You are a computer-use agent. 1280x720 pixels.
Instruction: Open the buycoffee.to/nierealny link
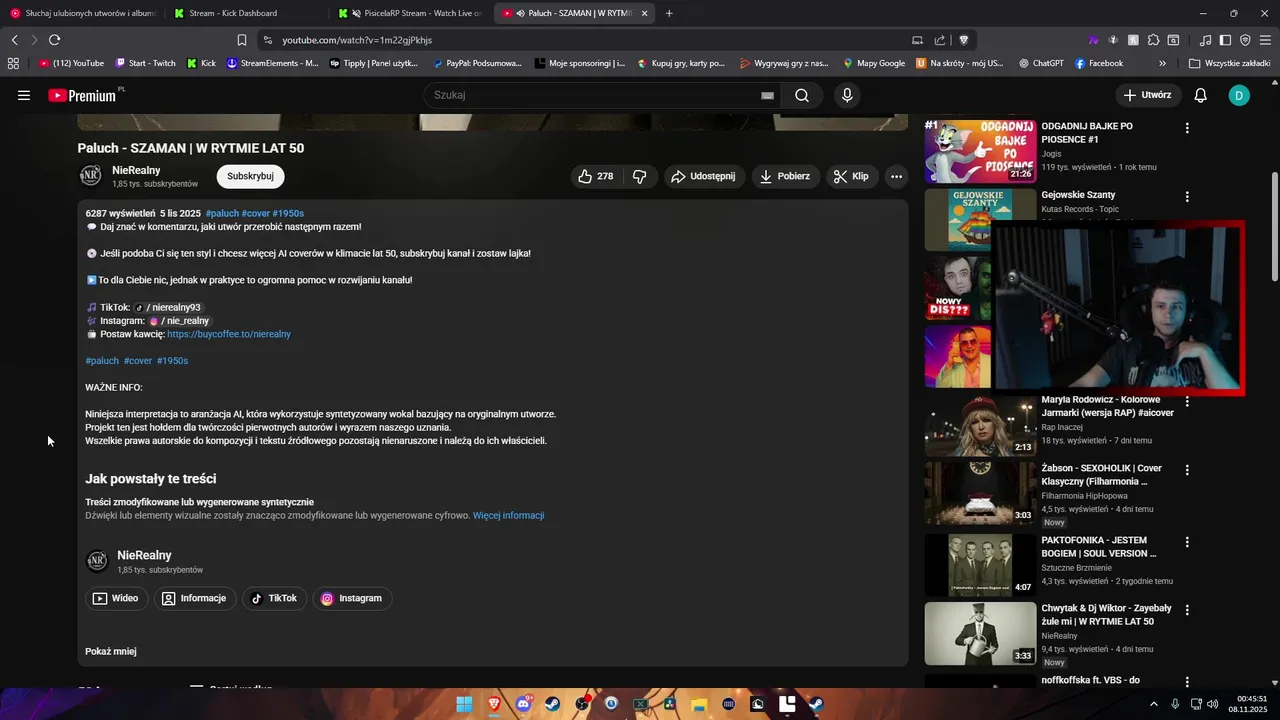(229, 334)
